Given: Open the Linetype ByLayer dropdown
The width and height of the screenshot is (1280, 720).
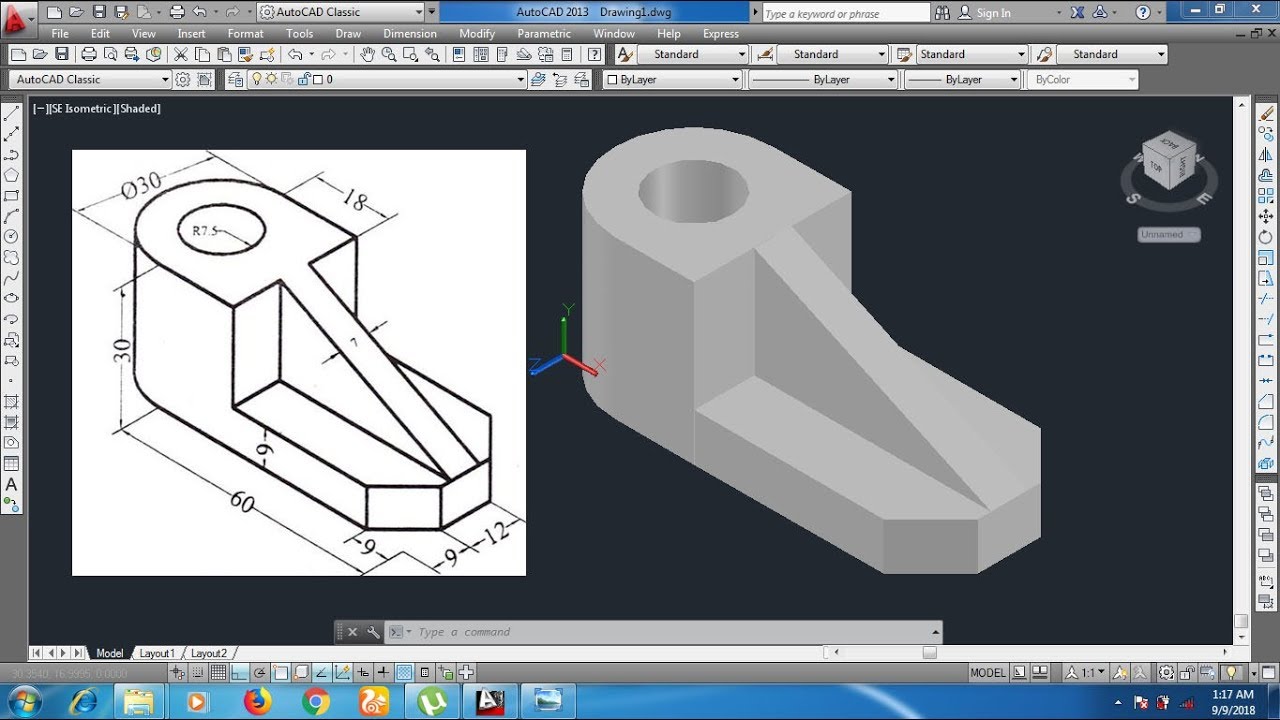Looking at the screenshot, I should [822, 79].
